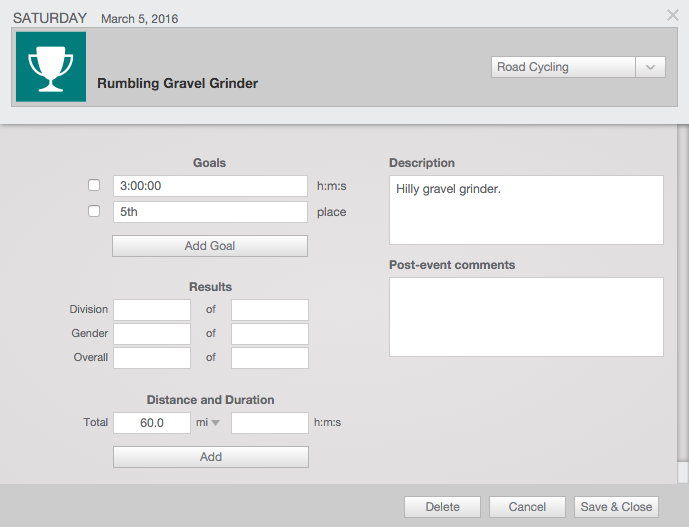
Task: Click the Rumbling Gravel Grinder event title
Action: [x=178, y=83]
